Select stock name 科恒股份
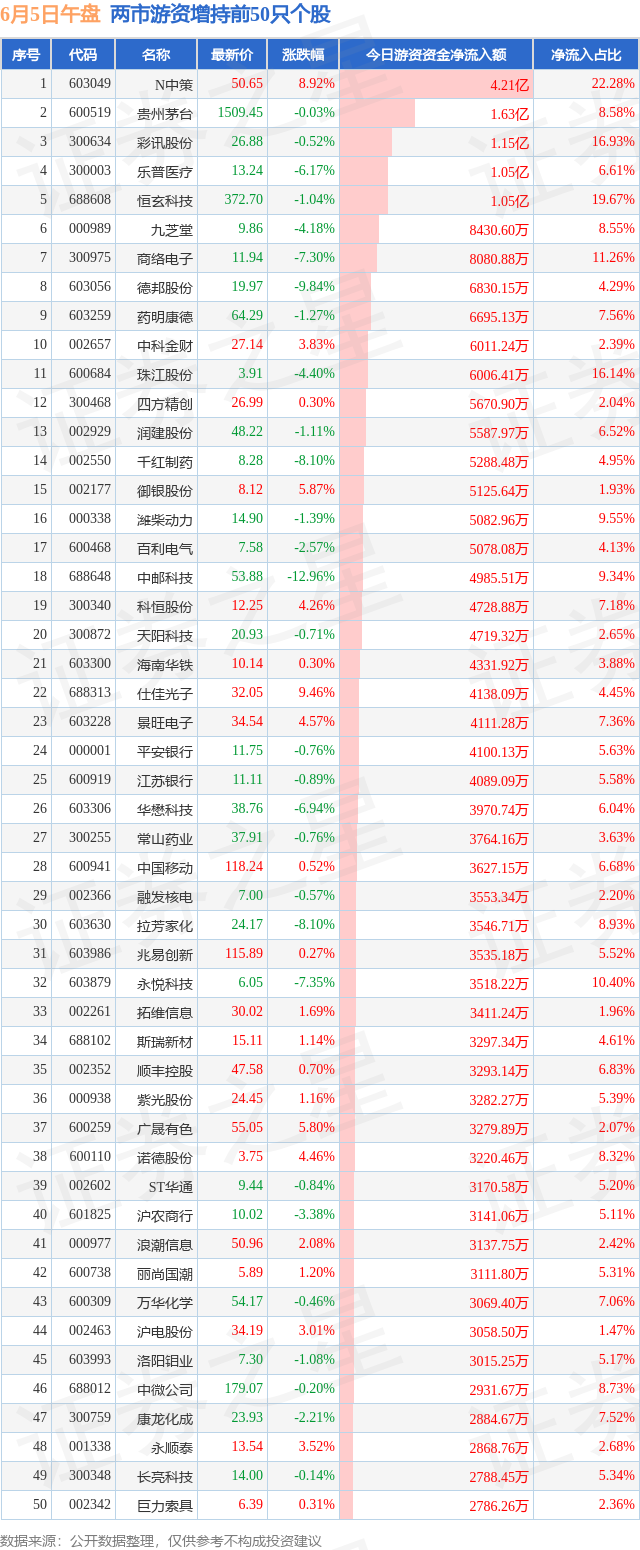The height and width of the screenshot is (1550, 640). point(165,606)
